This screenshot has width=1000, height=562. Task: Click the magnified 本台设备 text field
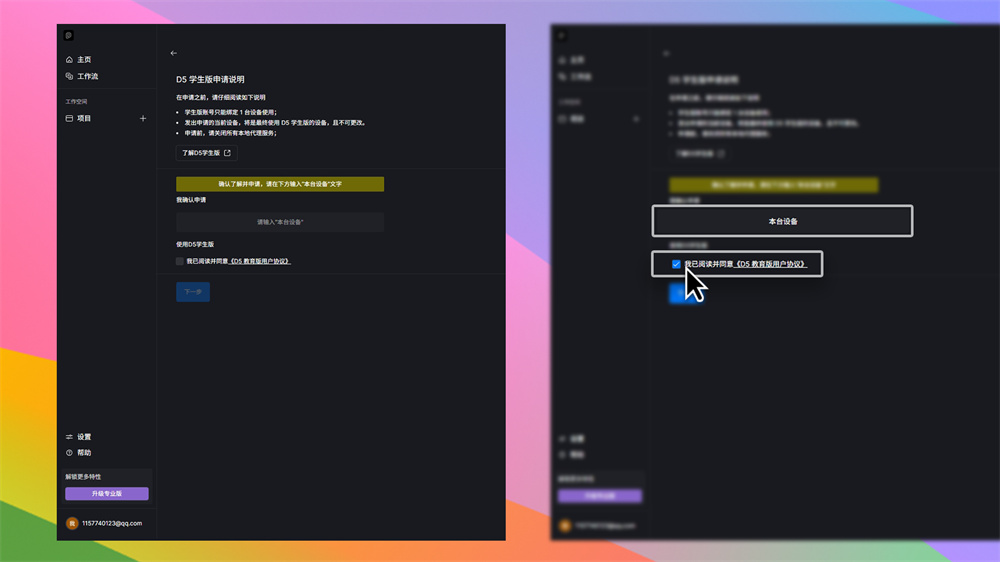click(x=782, y=221)
